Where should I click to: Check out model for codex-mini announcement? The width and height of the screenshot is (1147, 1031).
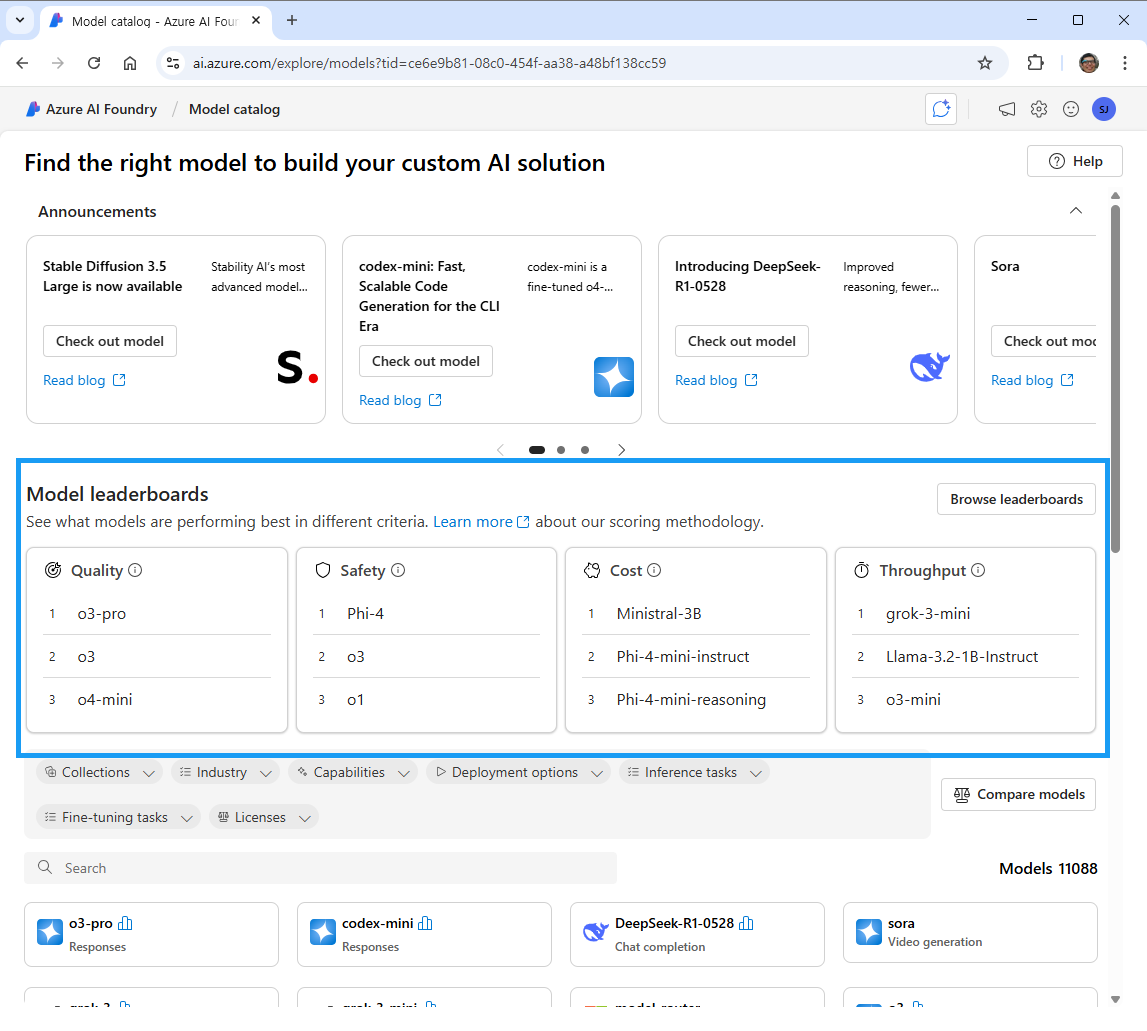[426, 361]
